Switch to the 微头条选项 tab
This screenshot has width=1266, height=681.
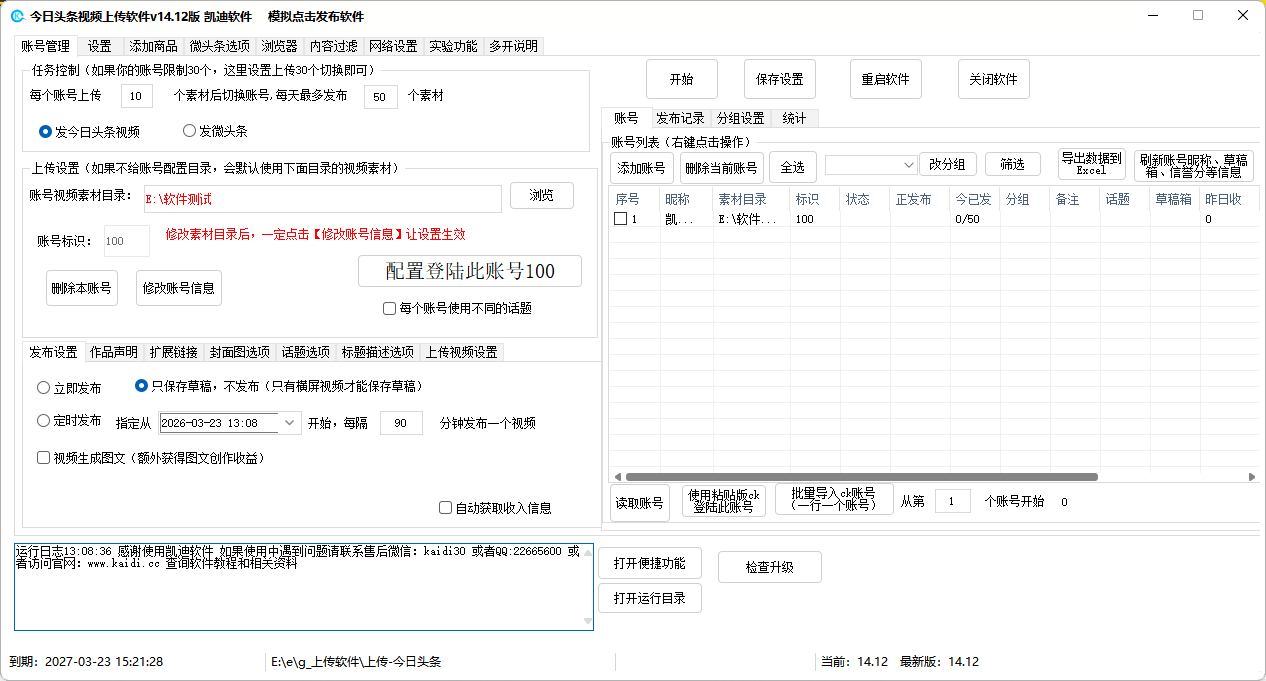click(219, 46)
